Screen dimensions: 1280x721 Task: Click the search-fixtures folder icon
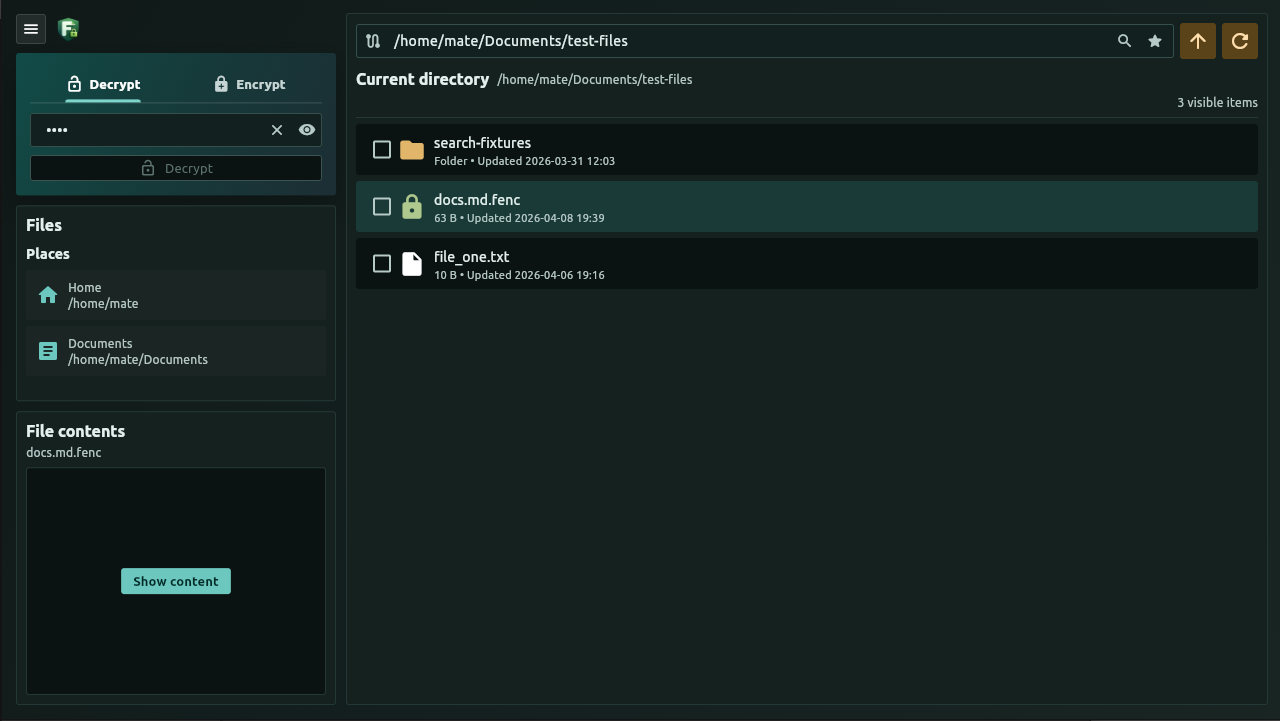pyautogui.click(x=412, y=150)
